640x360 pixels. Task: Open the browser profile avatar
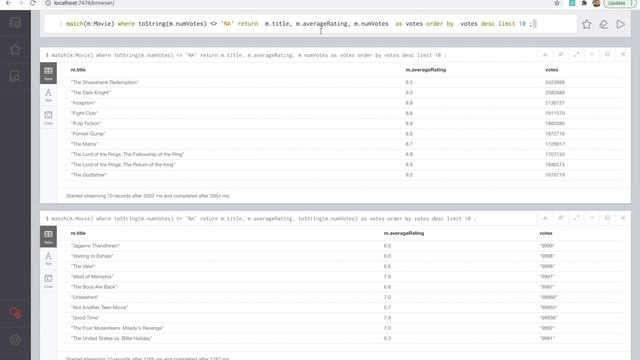pyautogui.click(x=596, y=3)
